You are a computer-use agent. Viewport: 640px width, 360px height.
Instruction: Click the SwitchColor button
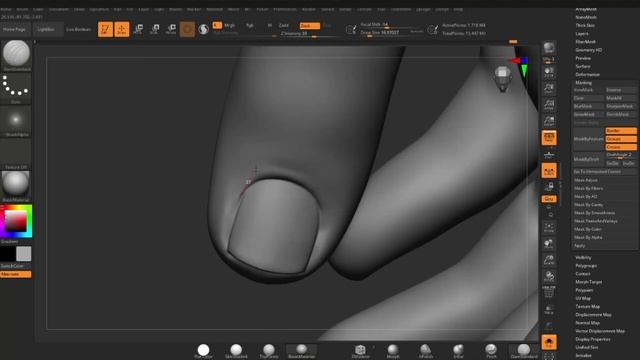(16, 266)
